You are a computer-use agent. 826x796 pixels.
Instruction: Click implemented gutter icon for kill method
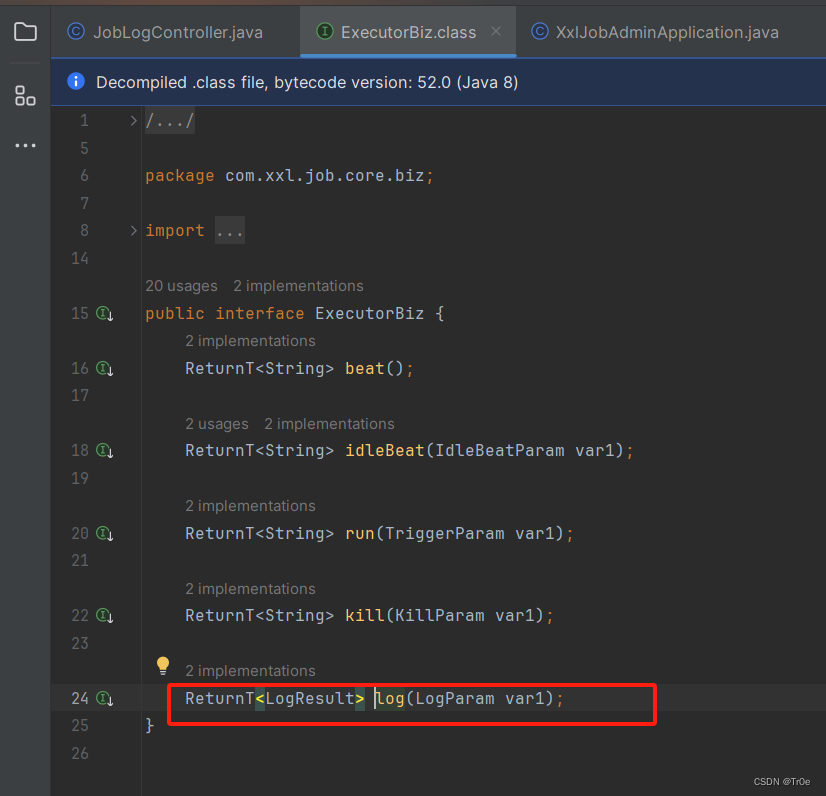coord(104,616)
